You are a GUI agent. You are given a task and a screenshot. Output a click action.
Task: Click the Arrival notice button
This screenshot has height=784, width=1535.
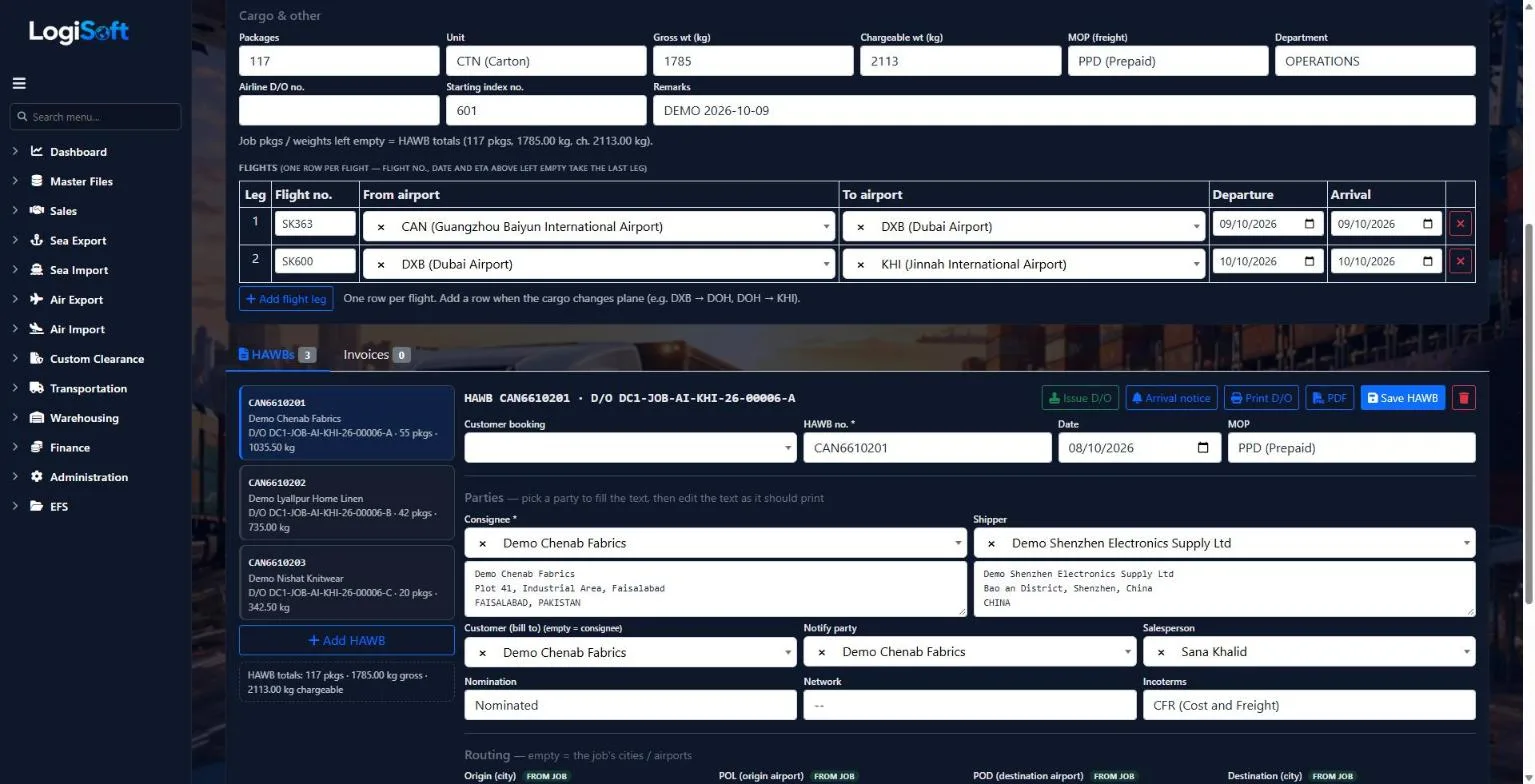point(1171,398)
